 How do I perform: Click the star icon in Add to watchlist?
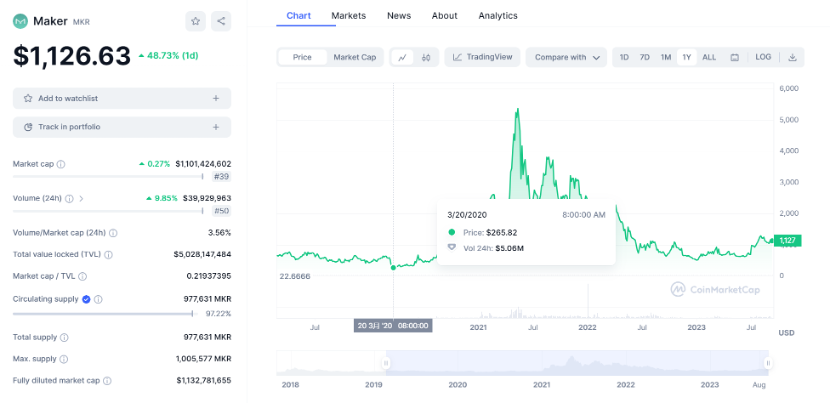coord(28,98)
